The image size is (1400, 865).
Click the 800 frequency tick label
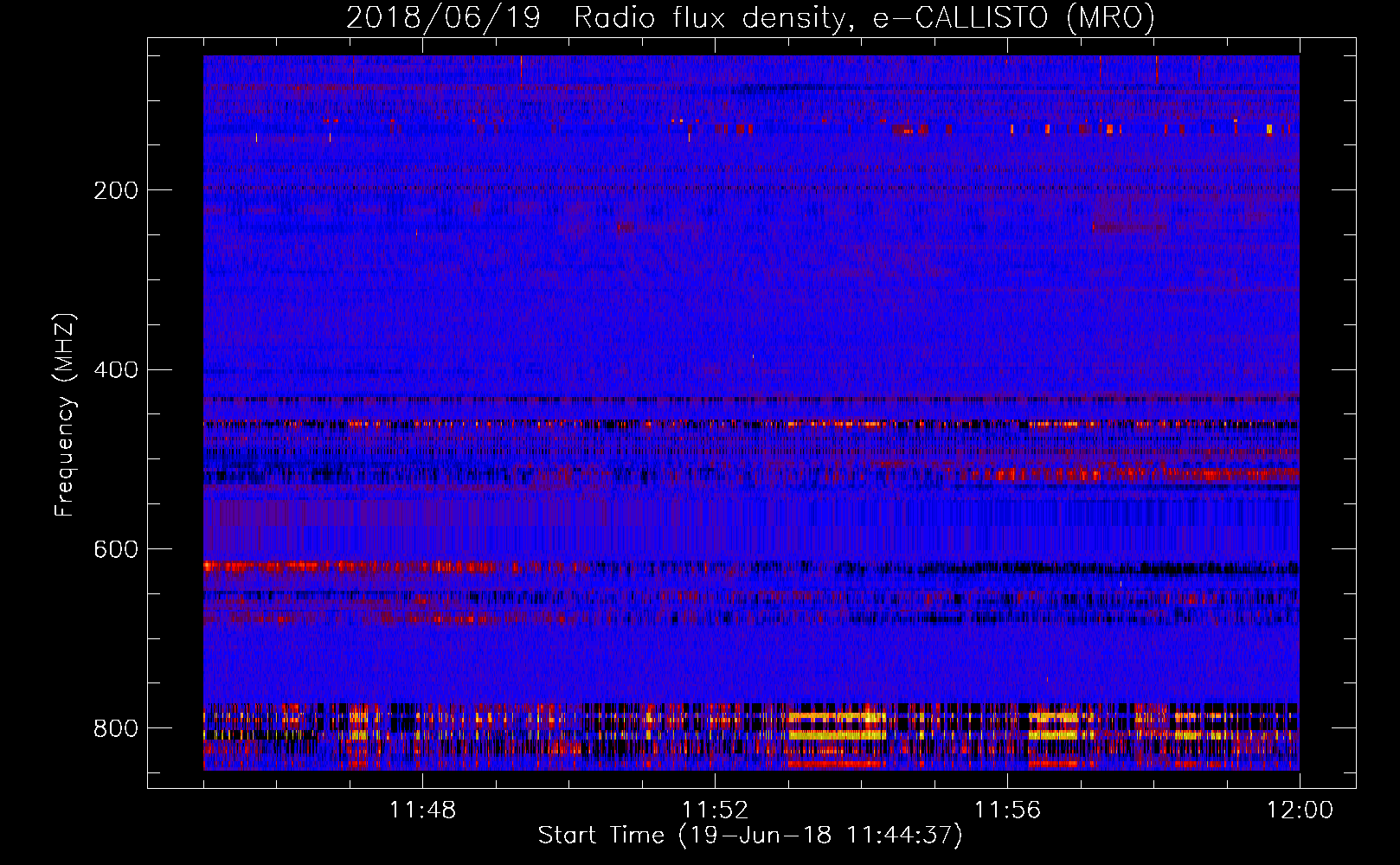(x=116, y=728)
